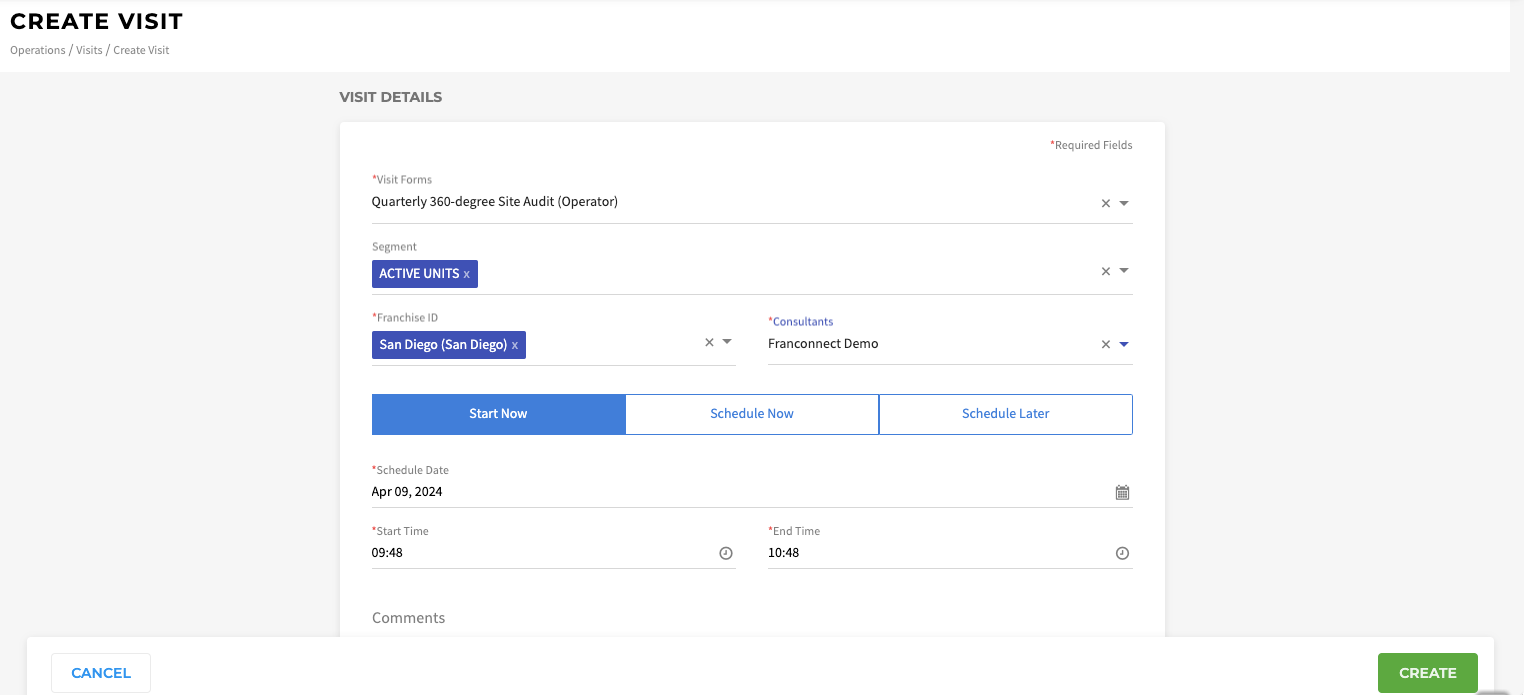
Task: Clear the Consultants selection with x
Action: click(1106, 344)
